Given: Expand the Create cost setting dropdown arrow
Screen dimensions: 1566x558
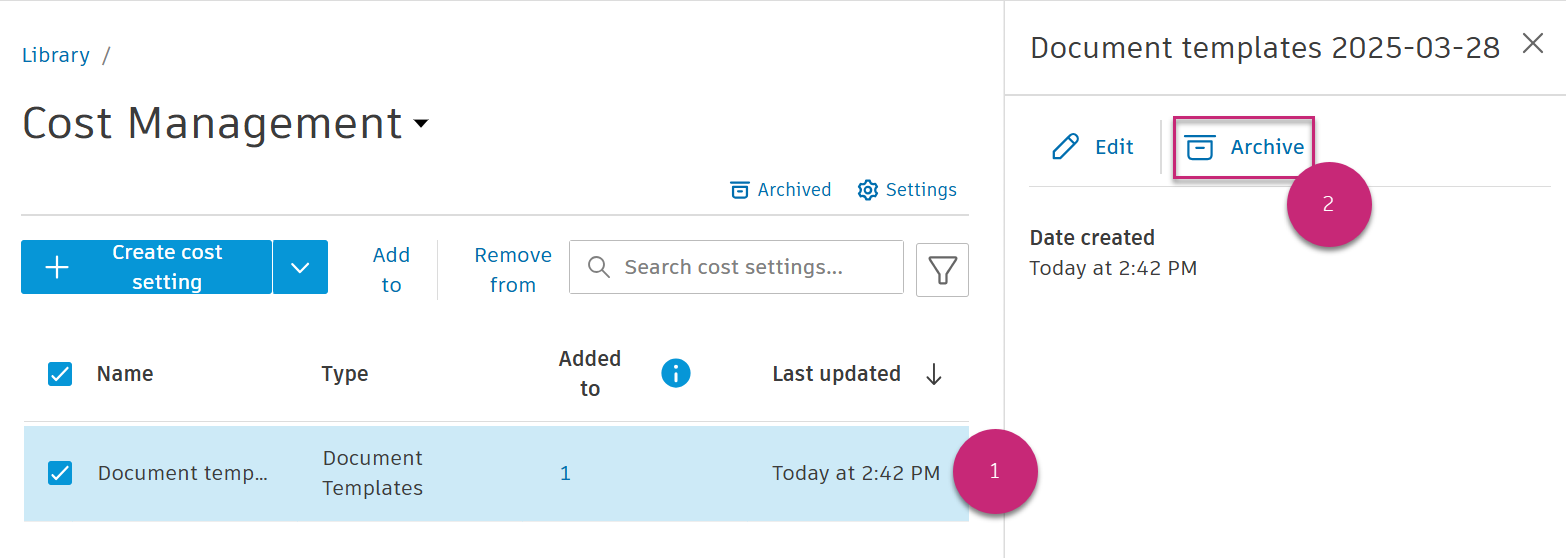Looking at the screenshot, I should [300, 267].
